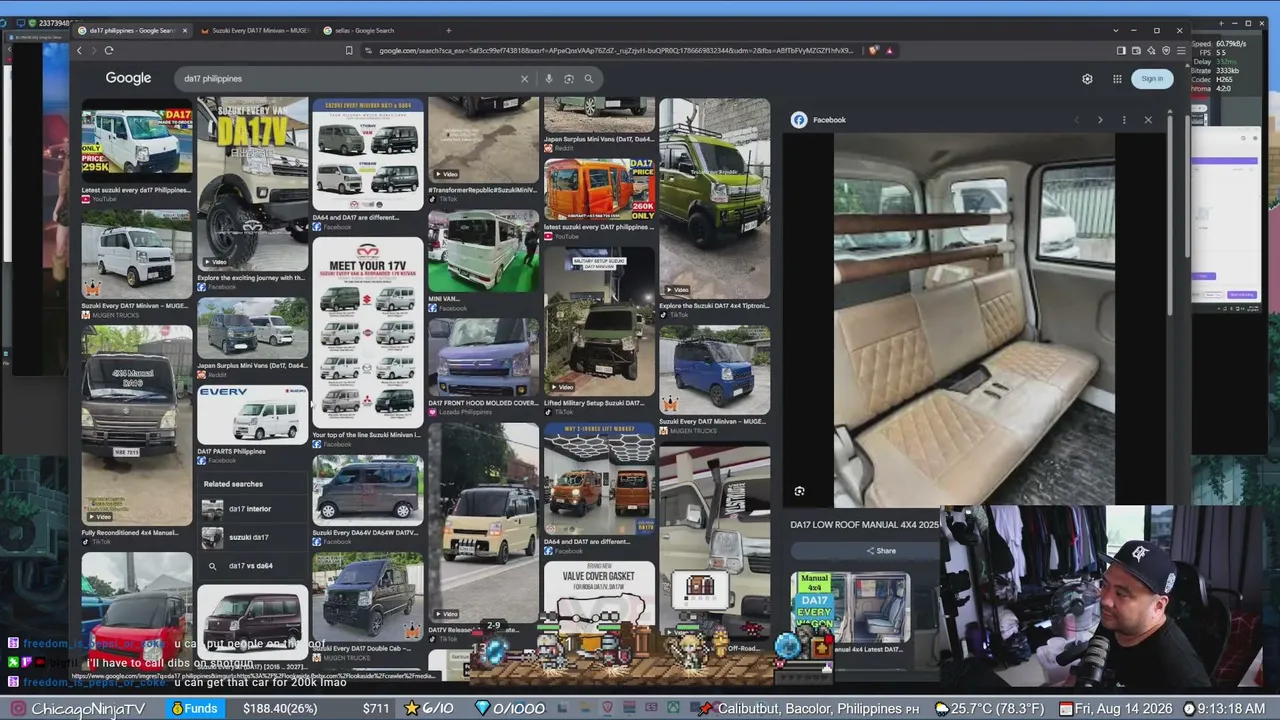The width and height of the screenshot is (1280, 720).
Task: Click the Brave Rewards triangle icon
Action: click(x=889, y=50)
